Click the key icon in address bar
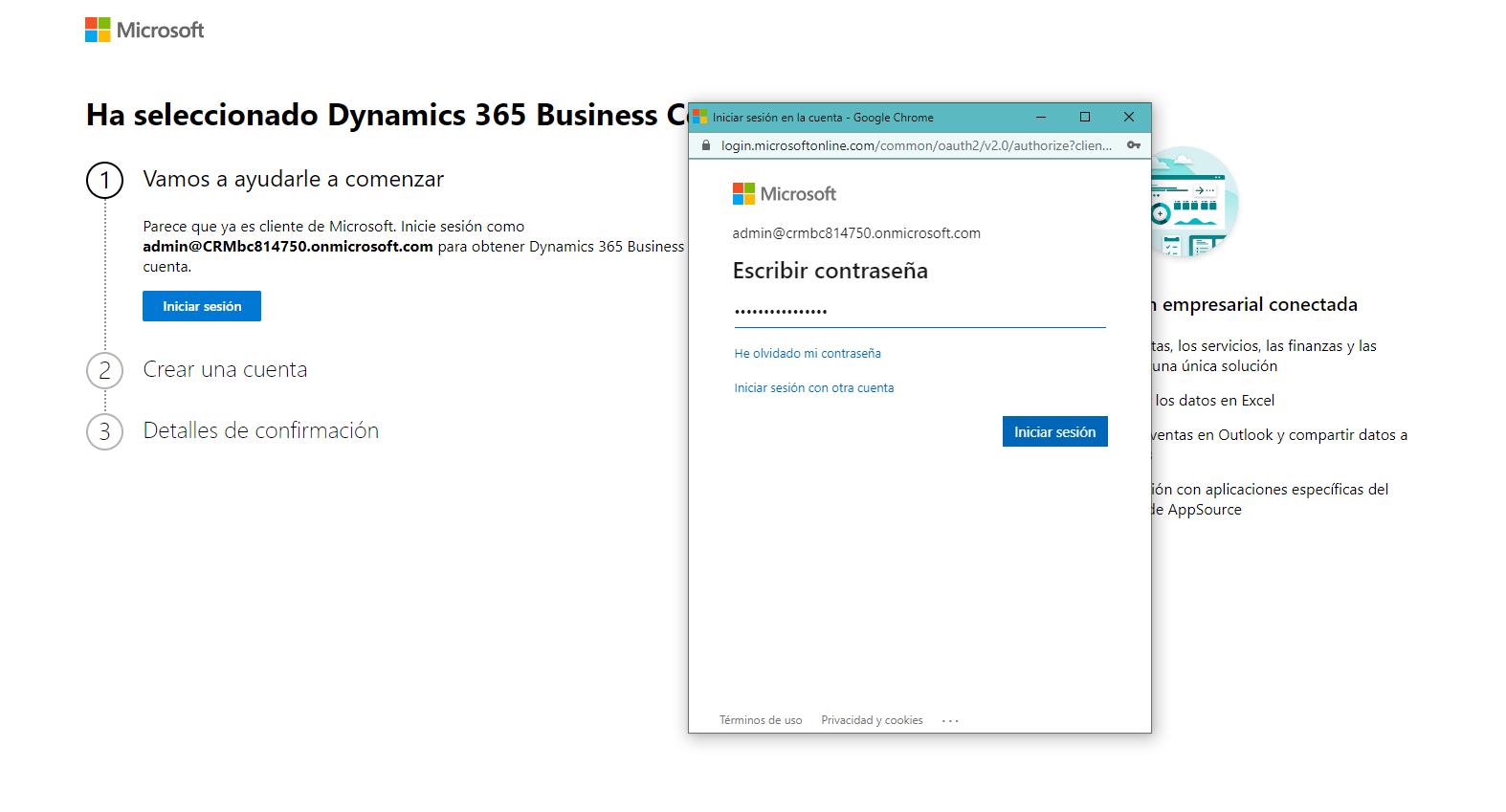The width and height of the screenshot is (1506, 812). click(x=1134, y=145)
